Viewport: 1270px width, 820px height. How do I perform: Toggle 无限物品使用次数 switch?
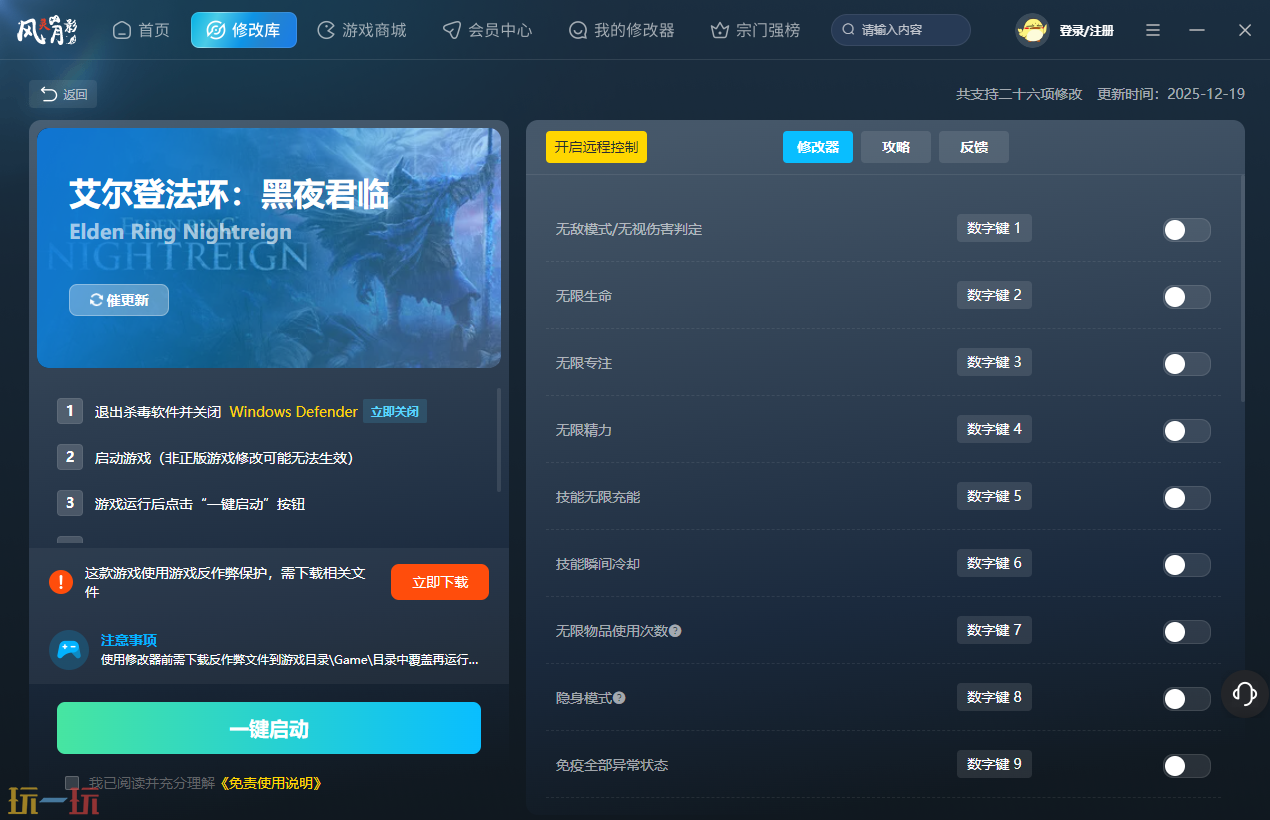pyautogui.click(x=1186, y=632)
